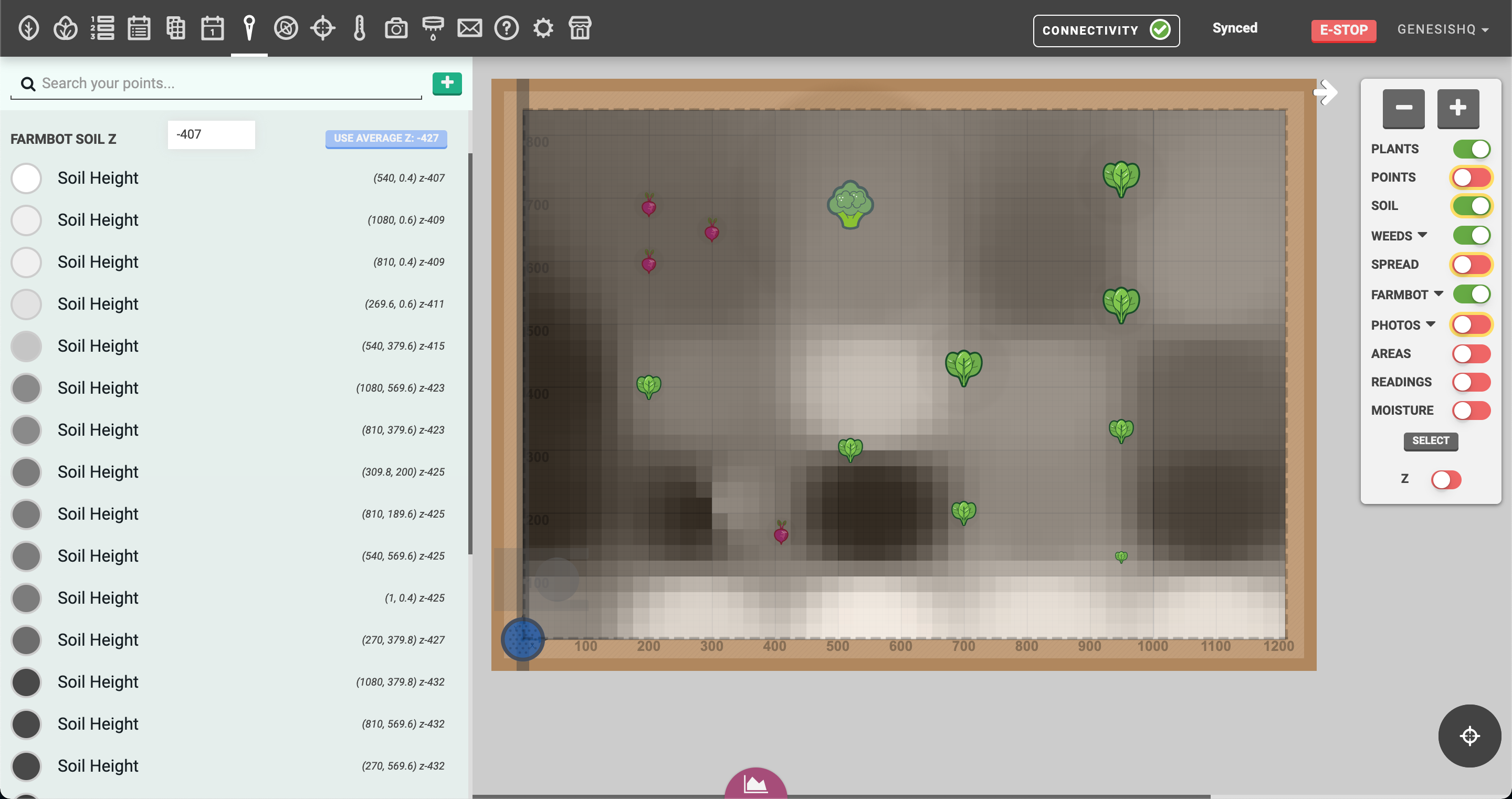Open the Sensors thermometer icon

(x=359, y=28)
